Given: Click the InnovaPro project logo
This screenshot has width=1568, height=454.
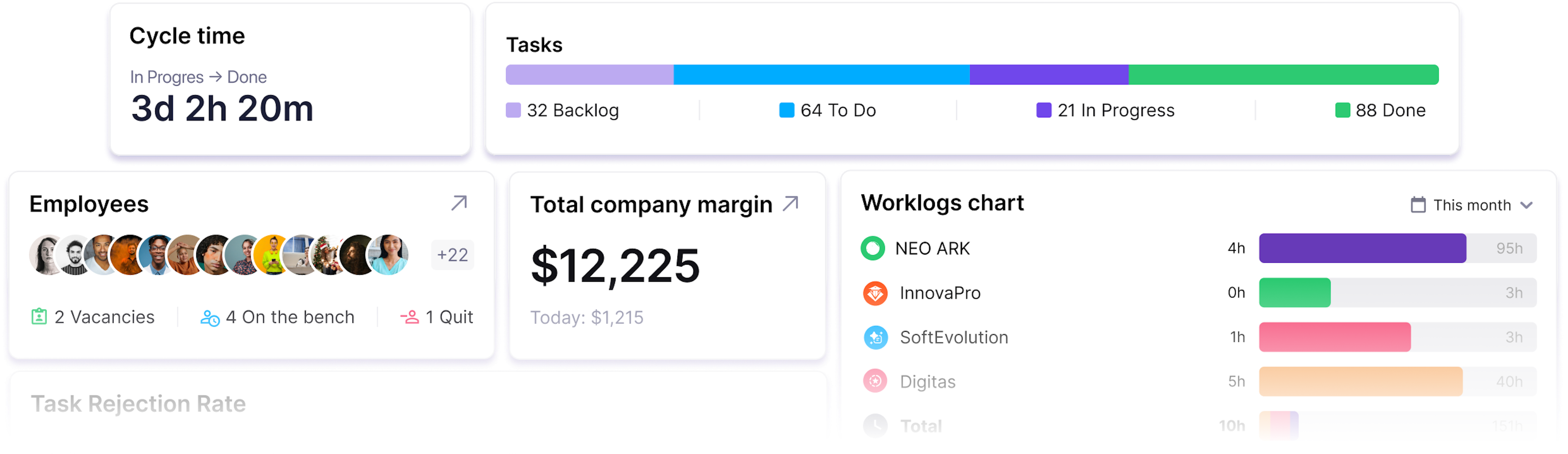Looking at the screenshot, I should (x=875, y=293).
